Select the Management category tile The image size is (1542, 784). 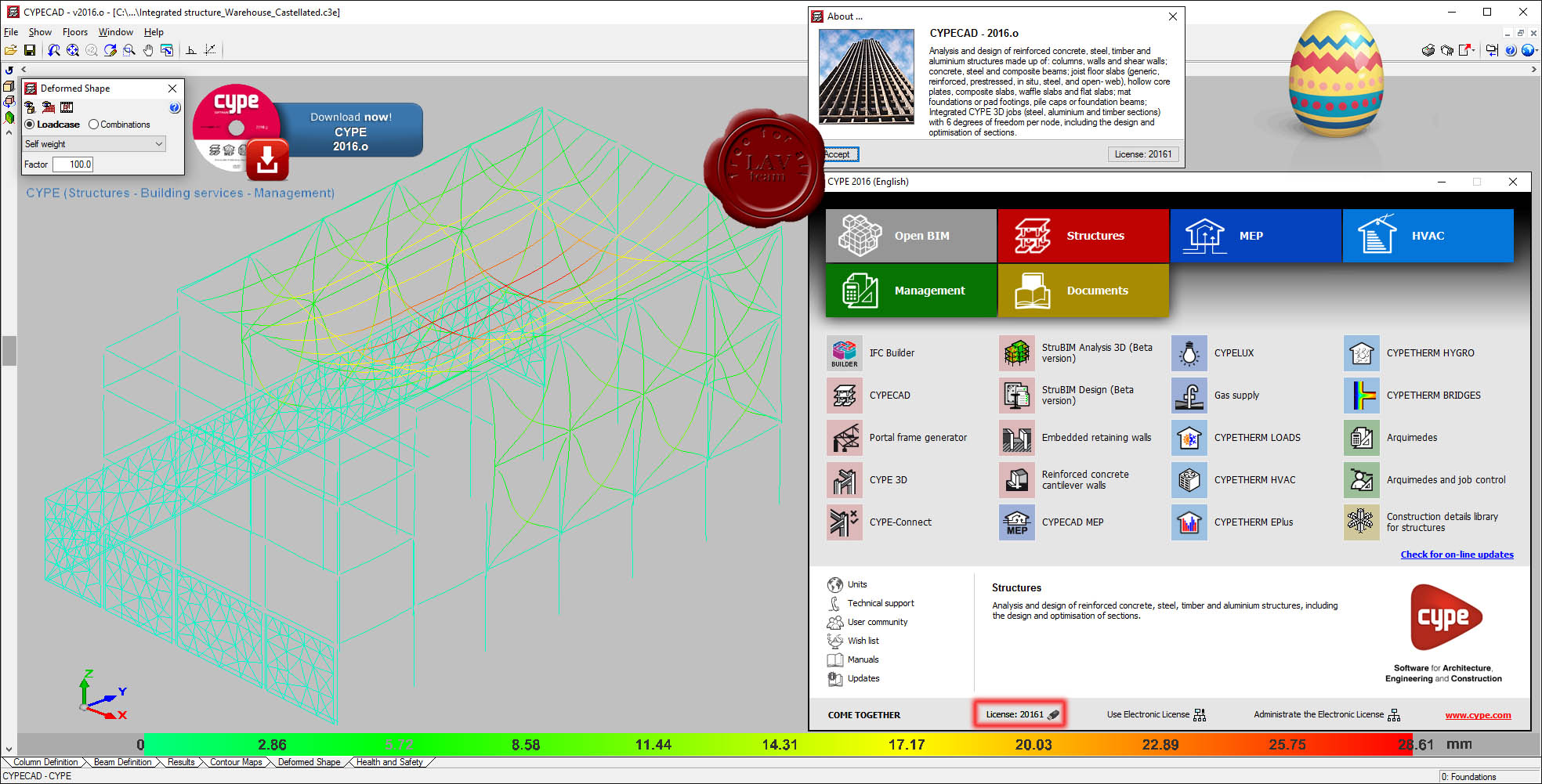[910, 291]
